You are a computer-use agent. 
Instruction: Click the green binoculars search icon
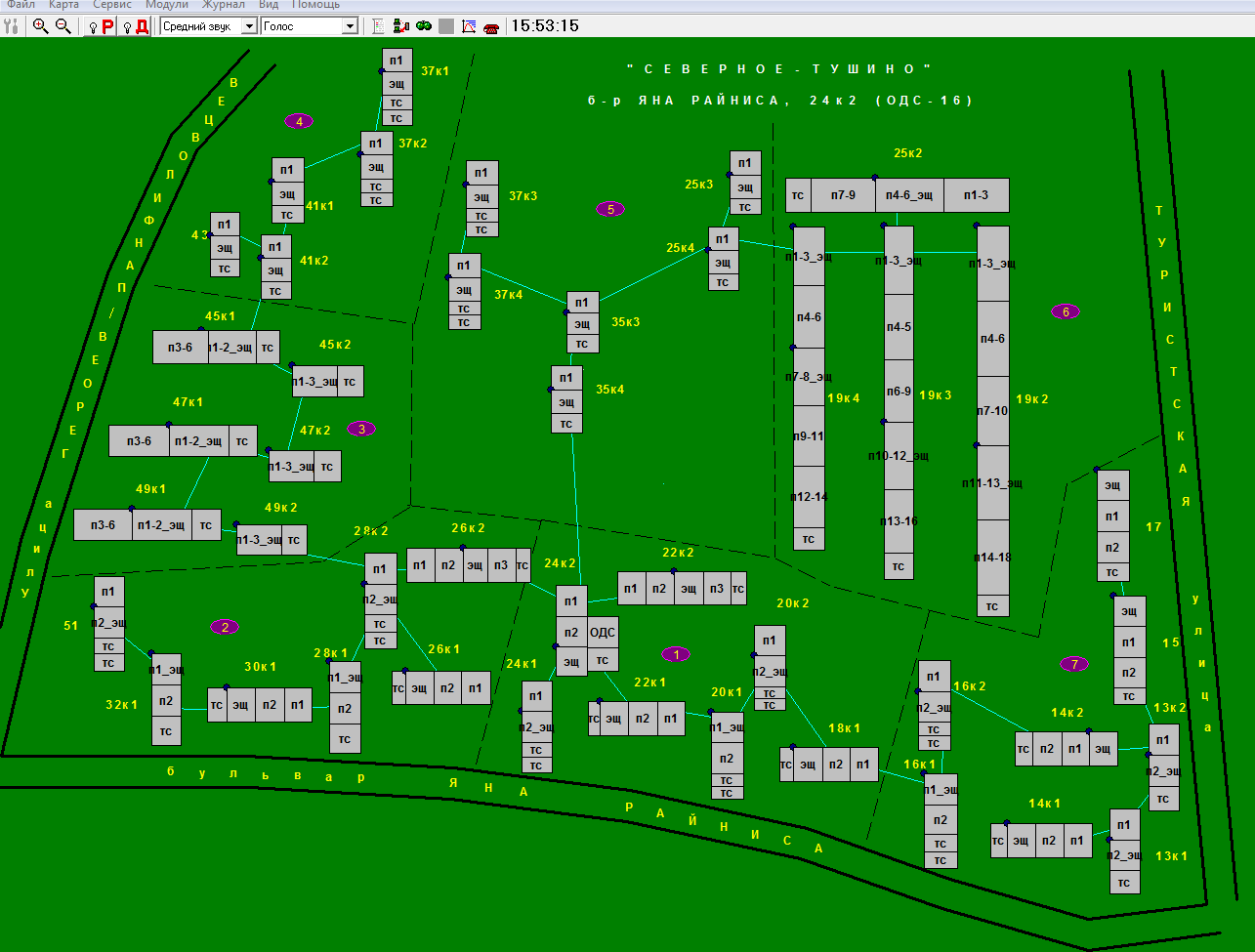coord(424,26)
